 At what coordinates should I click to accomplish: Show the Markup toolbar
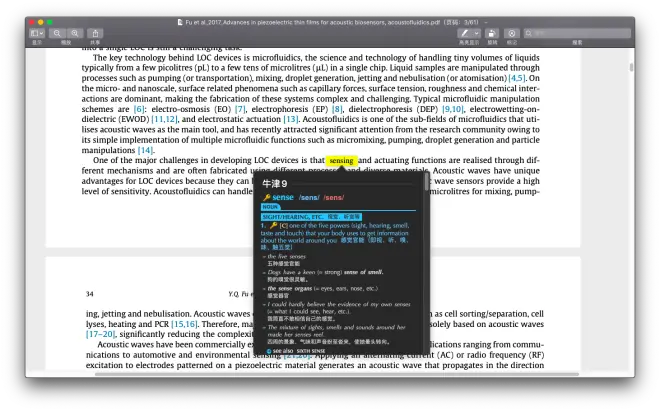click(x=512, y=33)
